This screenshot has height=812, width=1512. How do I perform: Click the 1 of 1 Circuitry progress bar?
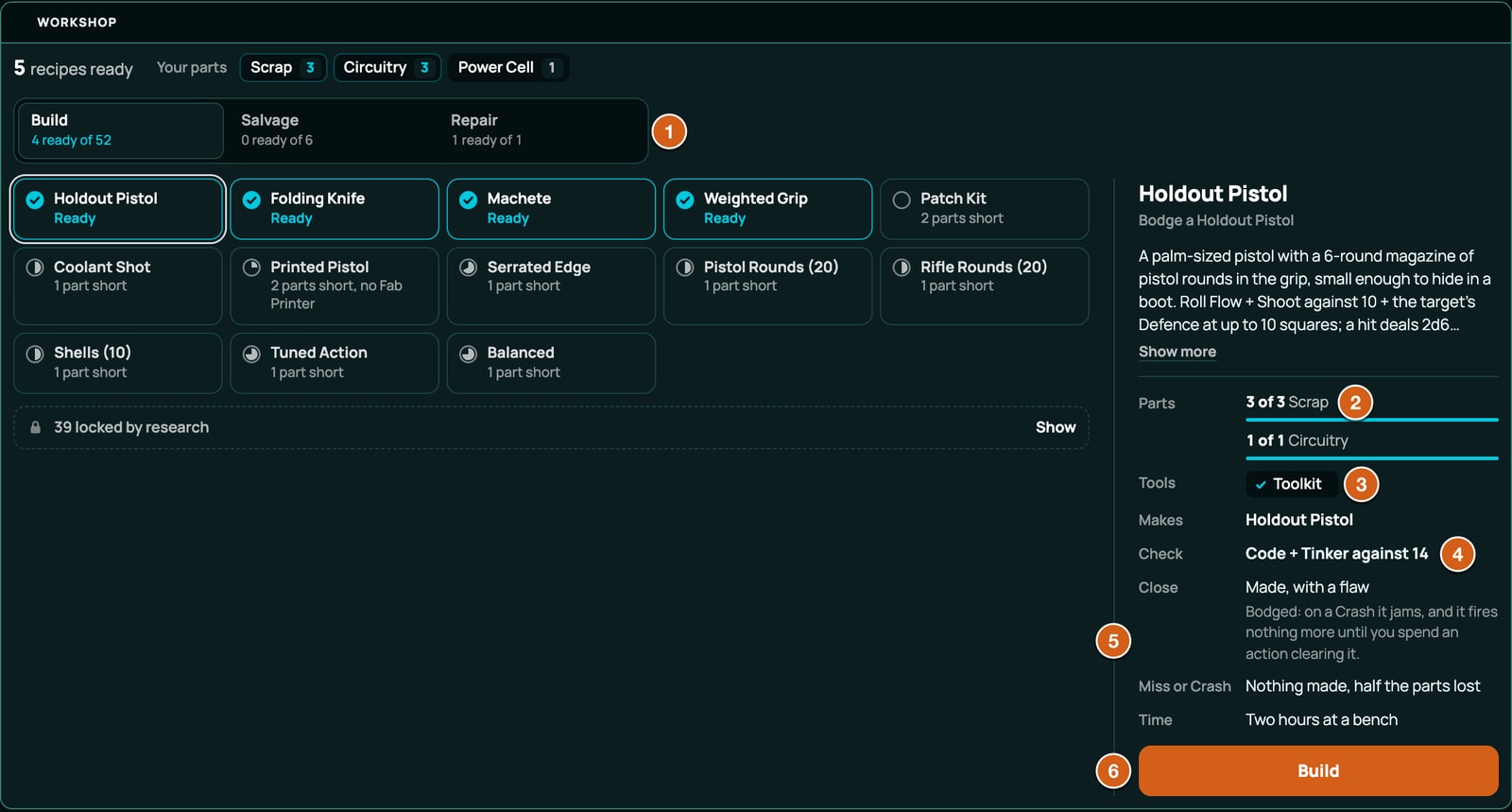pyautogui.click(x=1372, y=458)
